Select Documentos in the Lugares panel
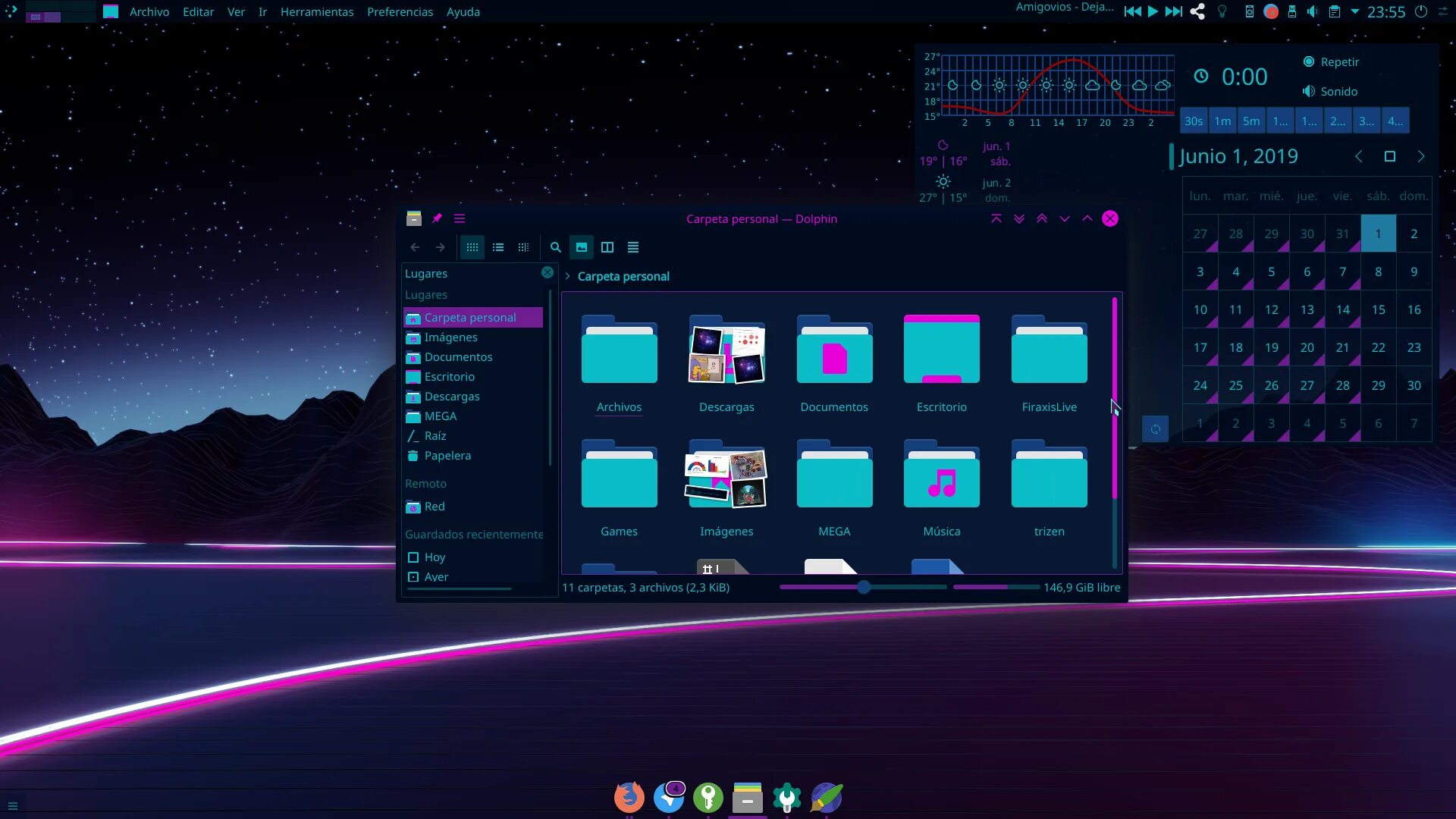The height and width of the screenshot is (819, 1456). (x=458, y=357)
